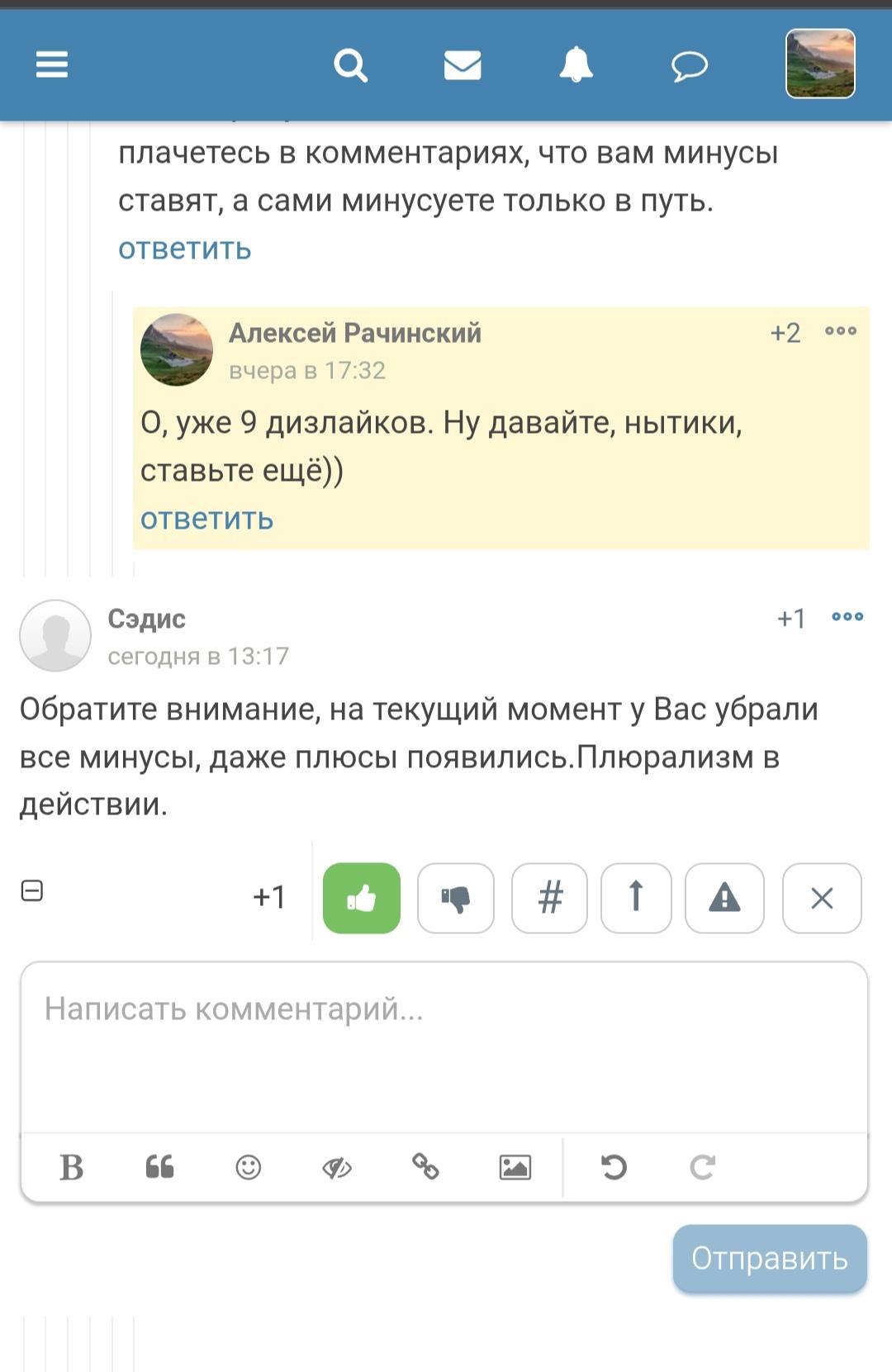Toggle thumbs-down dislike on Сэдис comment

point(455,898)
